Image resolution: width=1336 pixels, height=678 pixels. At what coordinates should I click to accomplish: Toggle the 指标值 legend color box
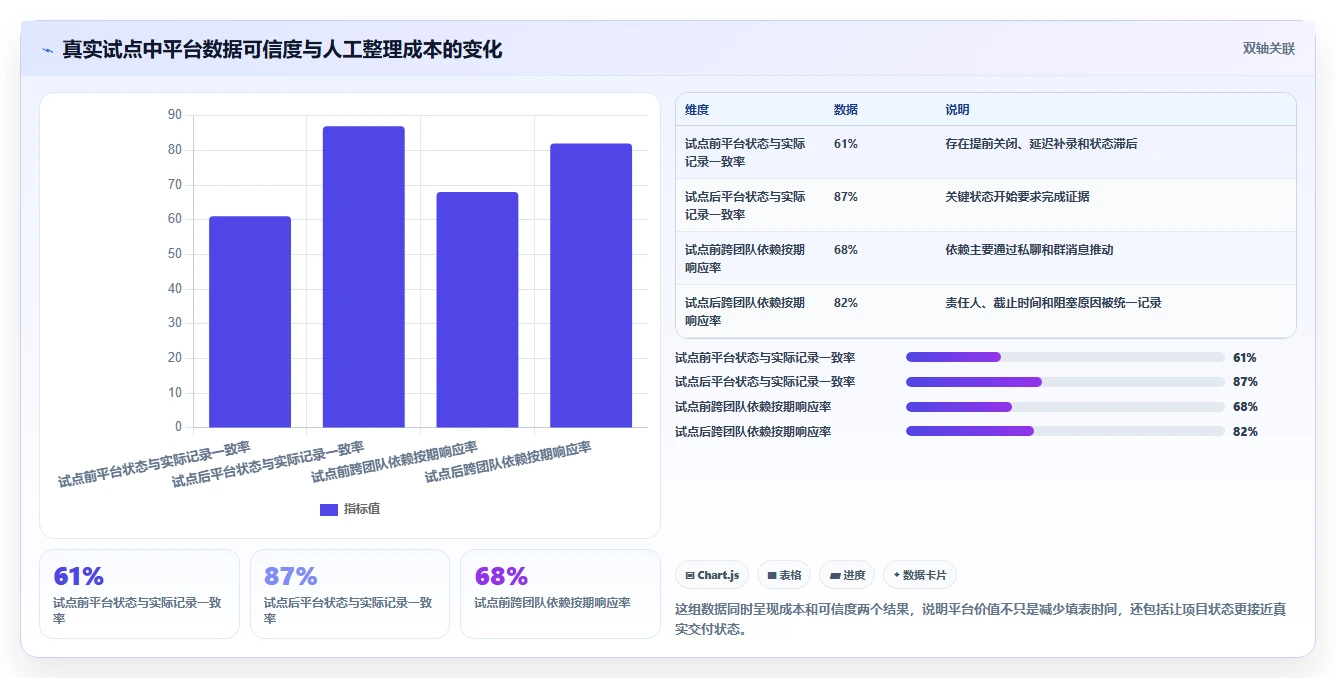pos(329,509)
